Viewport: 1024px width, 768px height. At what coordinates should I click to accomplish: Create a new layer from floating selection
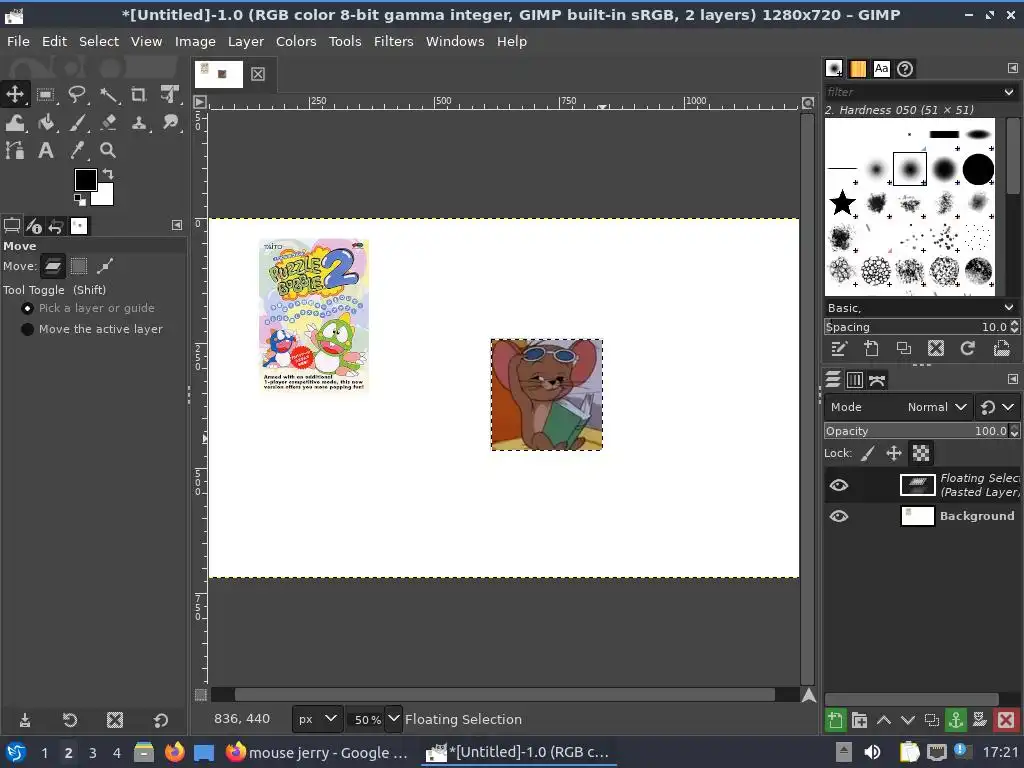[x=835, y=720]
